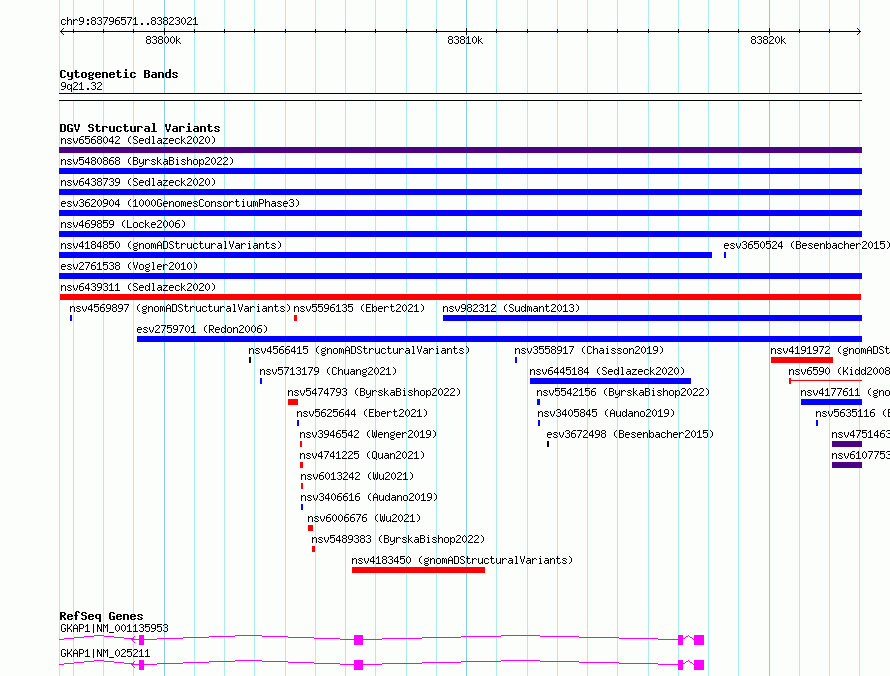Screen dimensions: 890x676
Task: Select nsv3558917 (Chaisson2019) label
Action: coord(589,350)
